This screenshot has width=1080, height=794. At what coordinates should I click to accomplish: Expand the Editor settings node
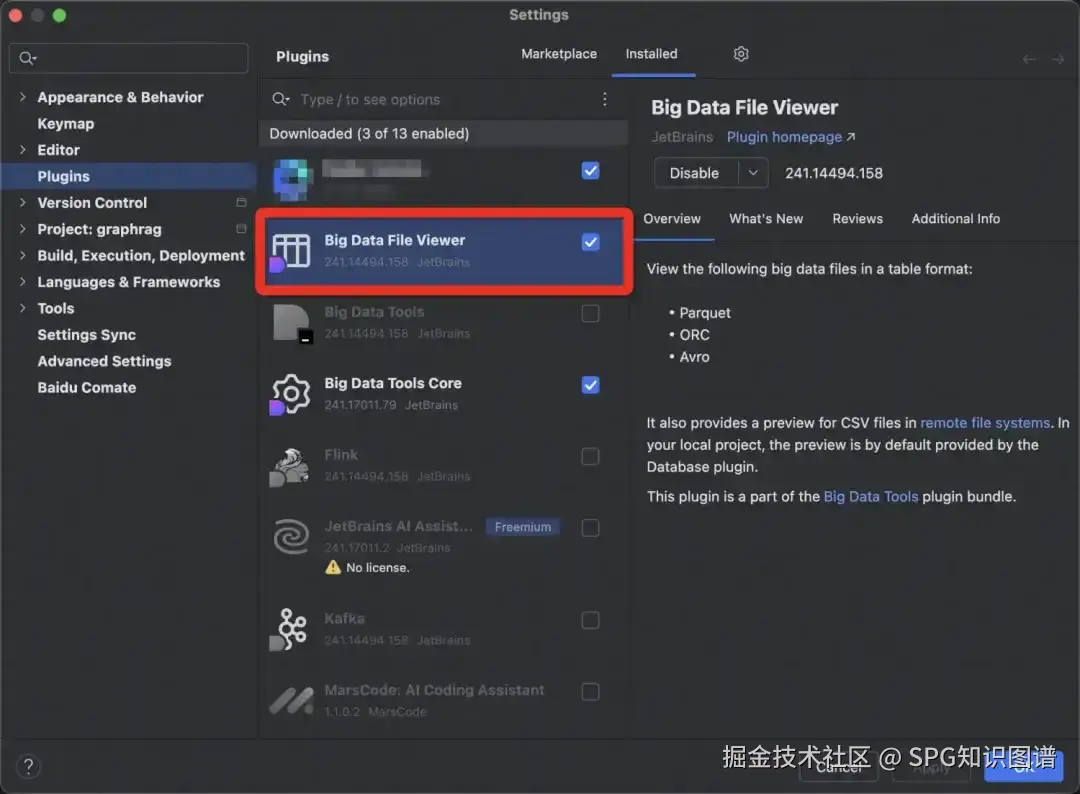click(23, 149)
